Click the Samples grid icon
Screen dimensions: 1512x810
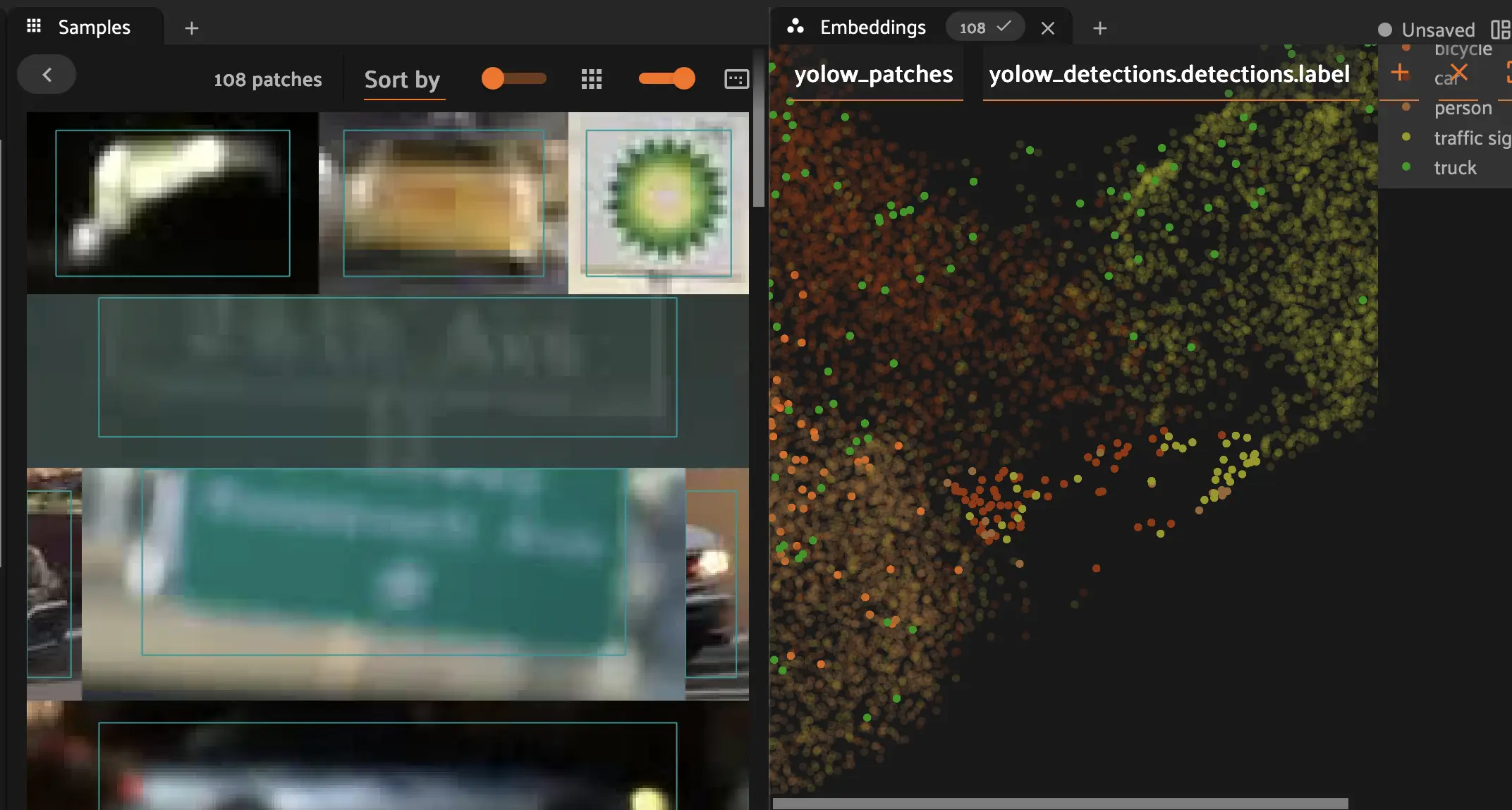[x=33, y=27]
